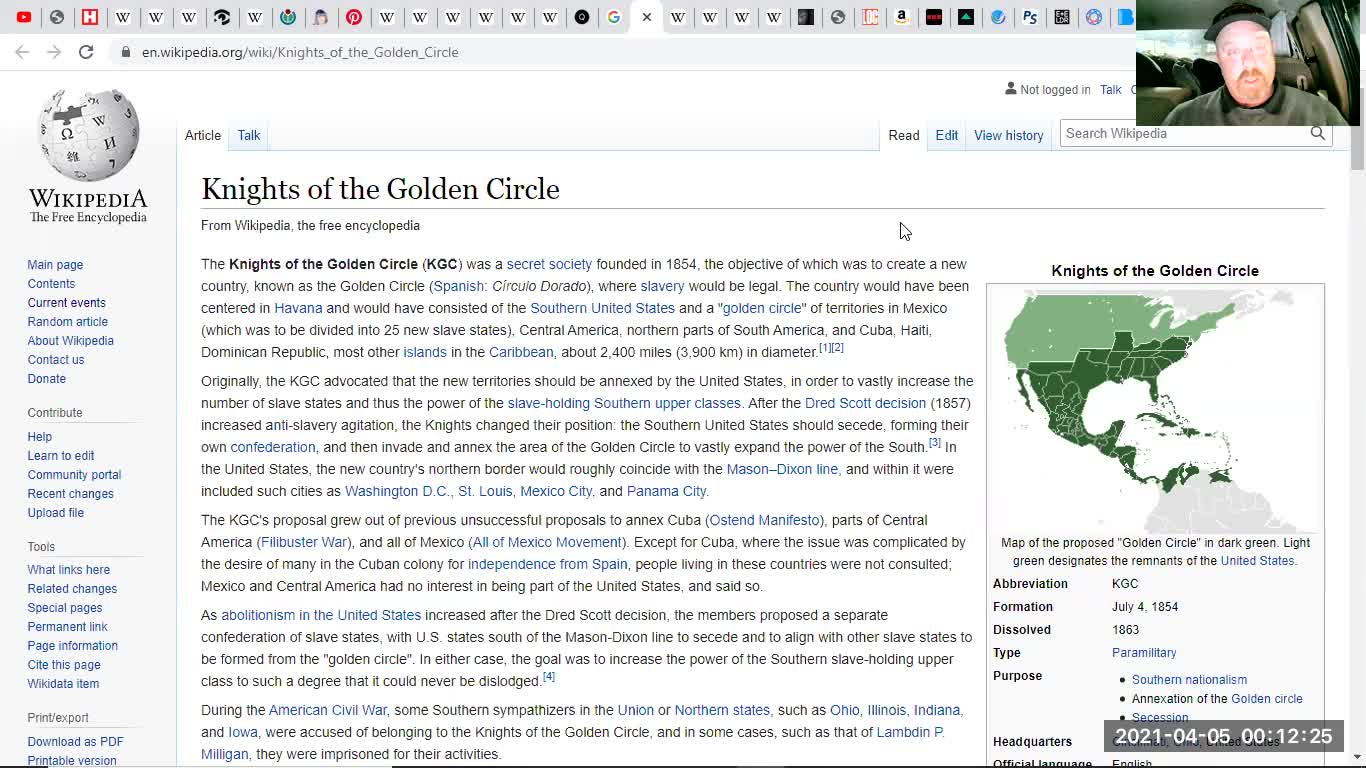Switch to the globe tab beside YouTube

click(x=57, y=17)
